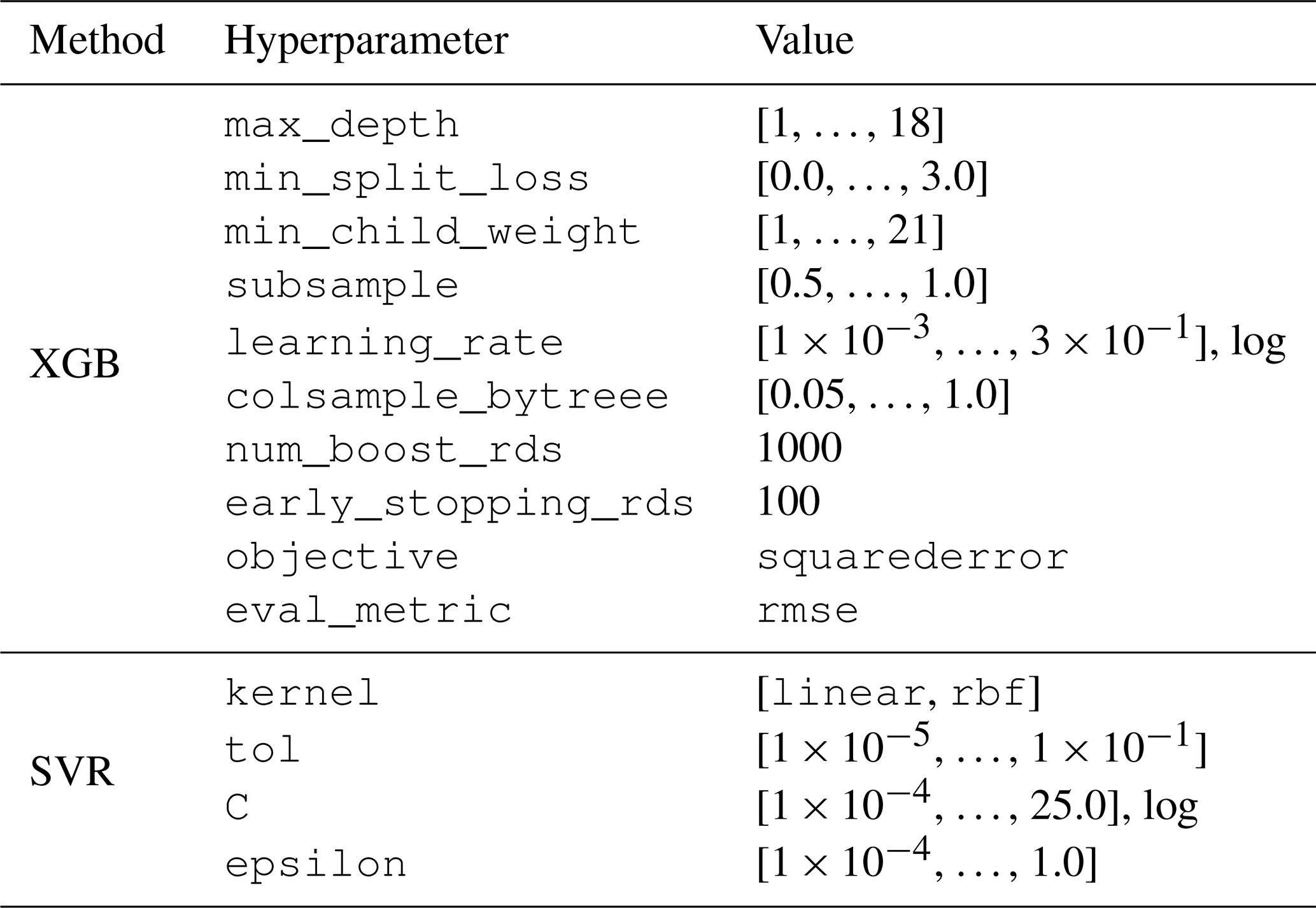Select the learning_rate hyperparameter name
Screen dimensions: 1316x908
tap(394, 343)
